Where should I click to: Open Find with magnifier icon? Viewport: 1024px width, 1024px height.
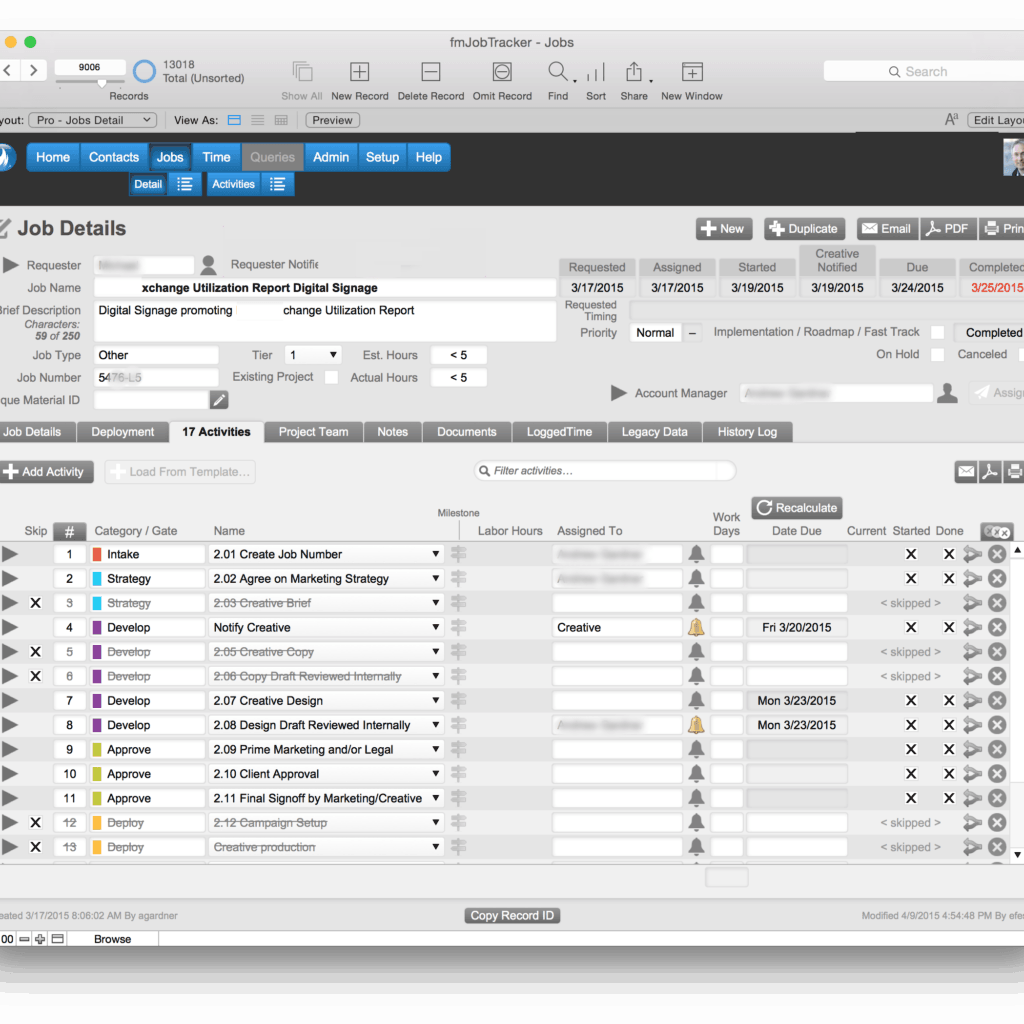[558, 72]
